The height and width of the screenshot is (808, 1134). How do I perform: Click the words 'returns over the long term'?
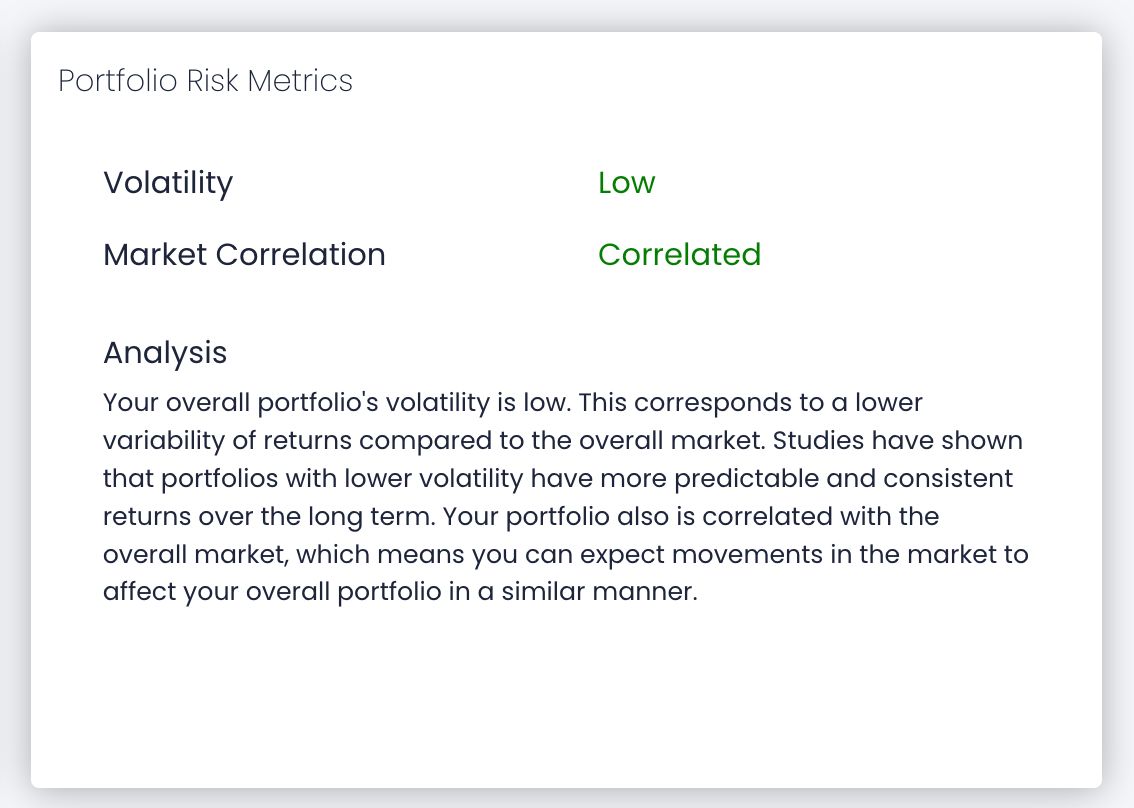[269, 516]
